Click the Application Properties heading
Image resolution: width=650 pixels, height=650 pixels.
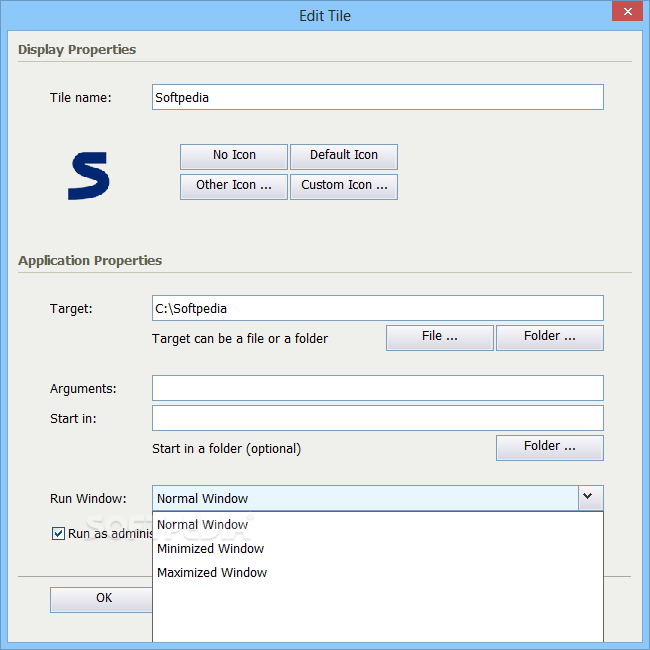(x=90, y=260)
